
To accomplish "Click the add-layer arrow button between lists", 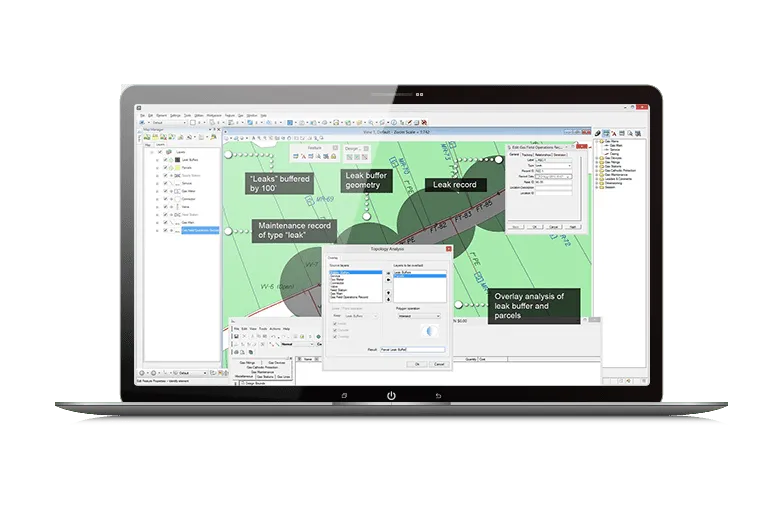I will coord(389,273).
